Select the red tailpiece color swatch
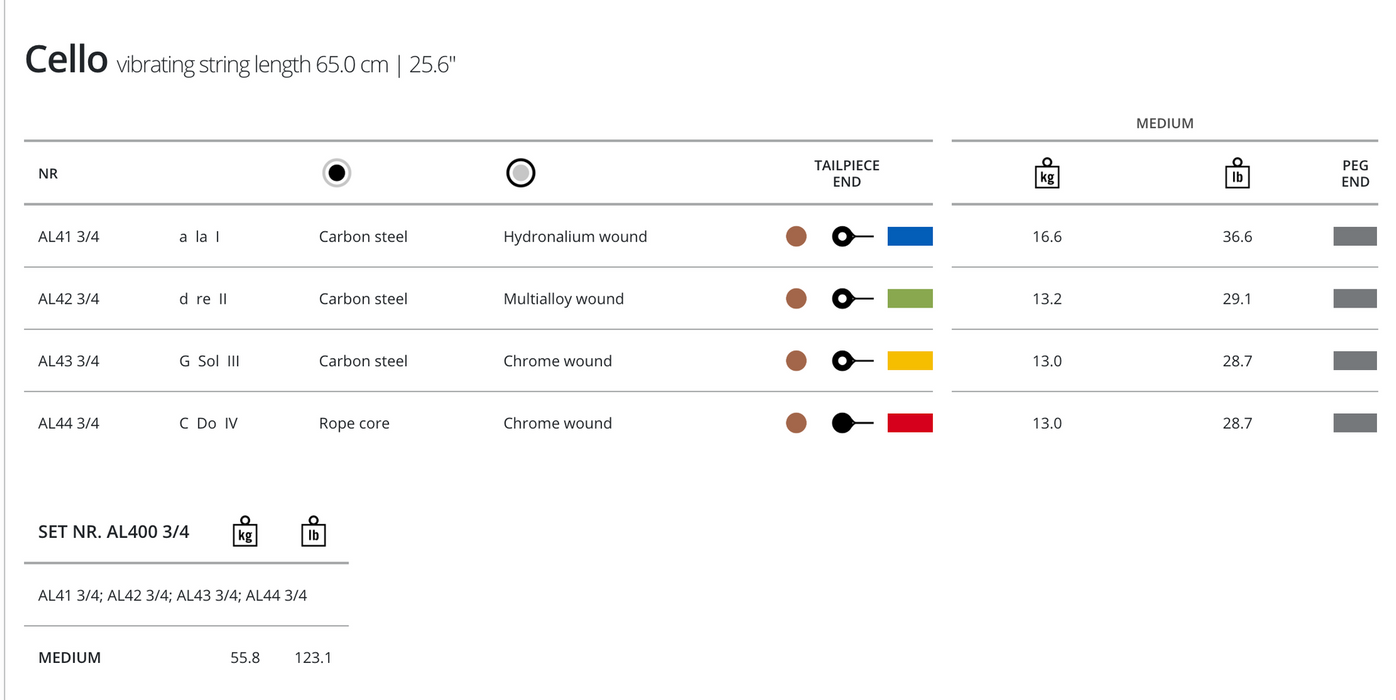1396x700 pixels. [x=909, y=423]
